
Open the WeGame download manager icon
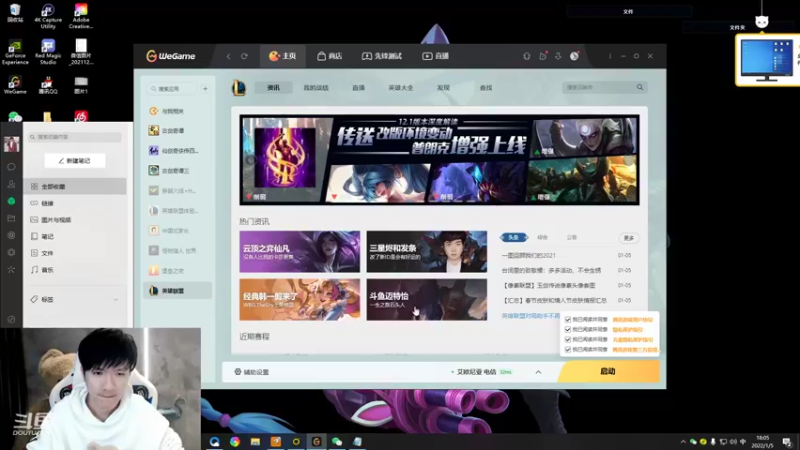tap(558, 56)
